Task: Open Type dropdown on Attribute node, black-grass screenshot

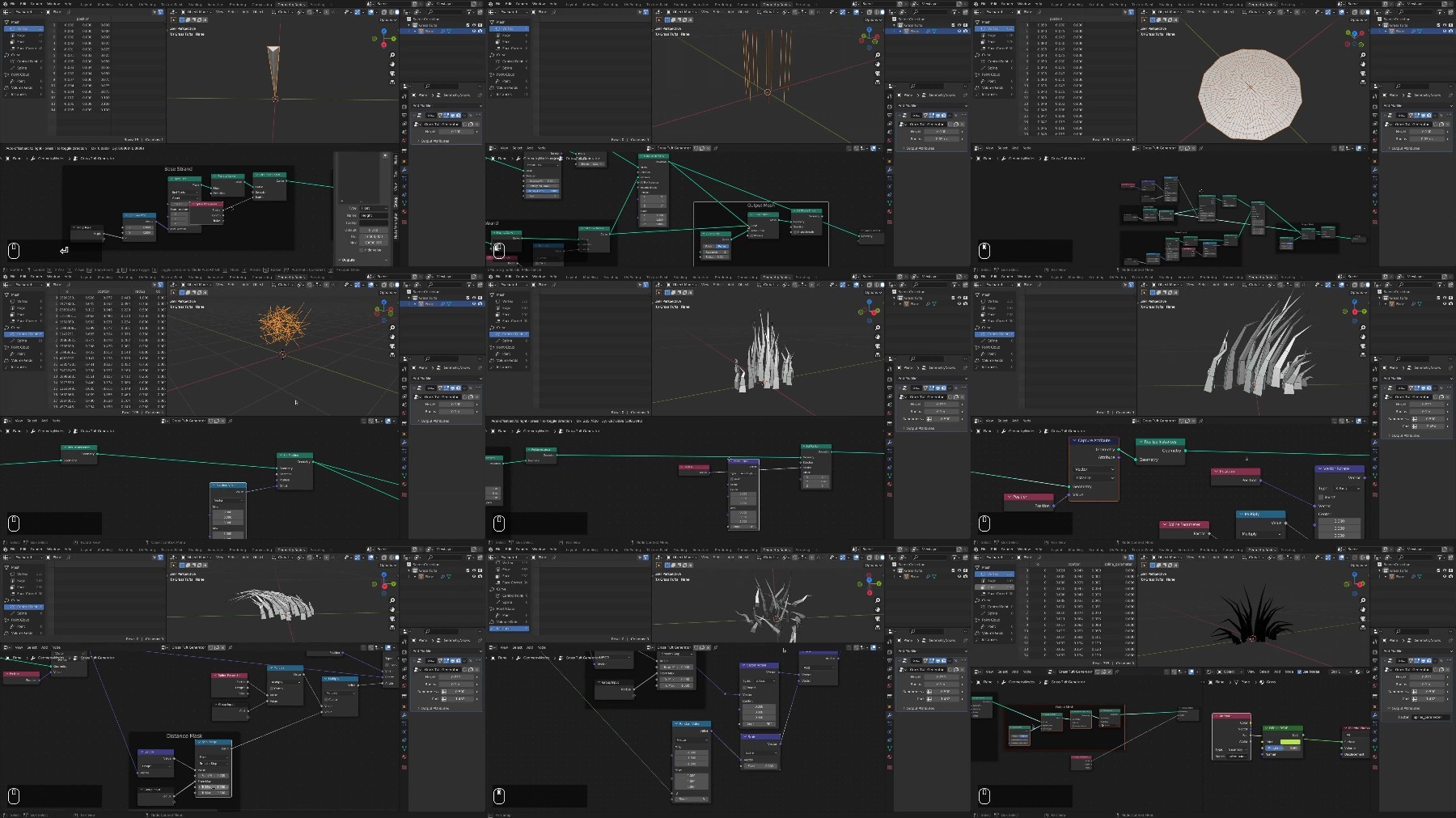Action: click(x=1238, y=749)
